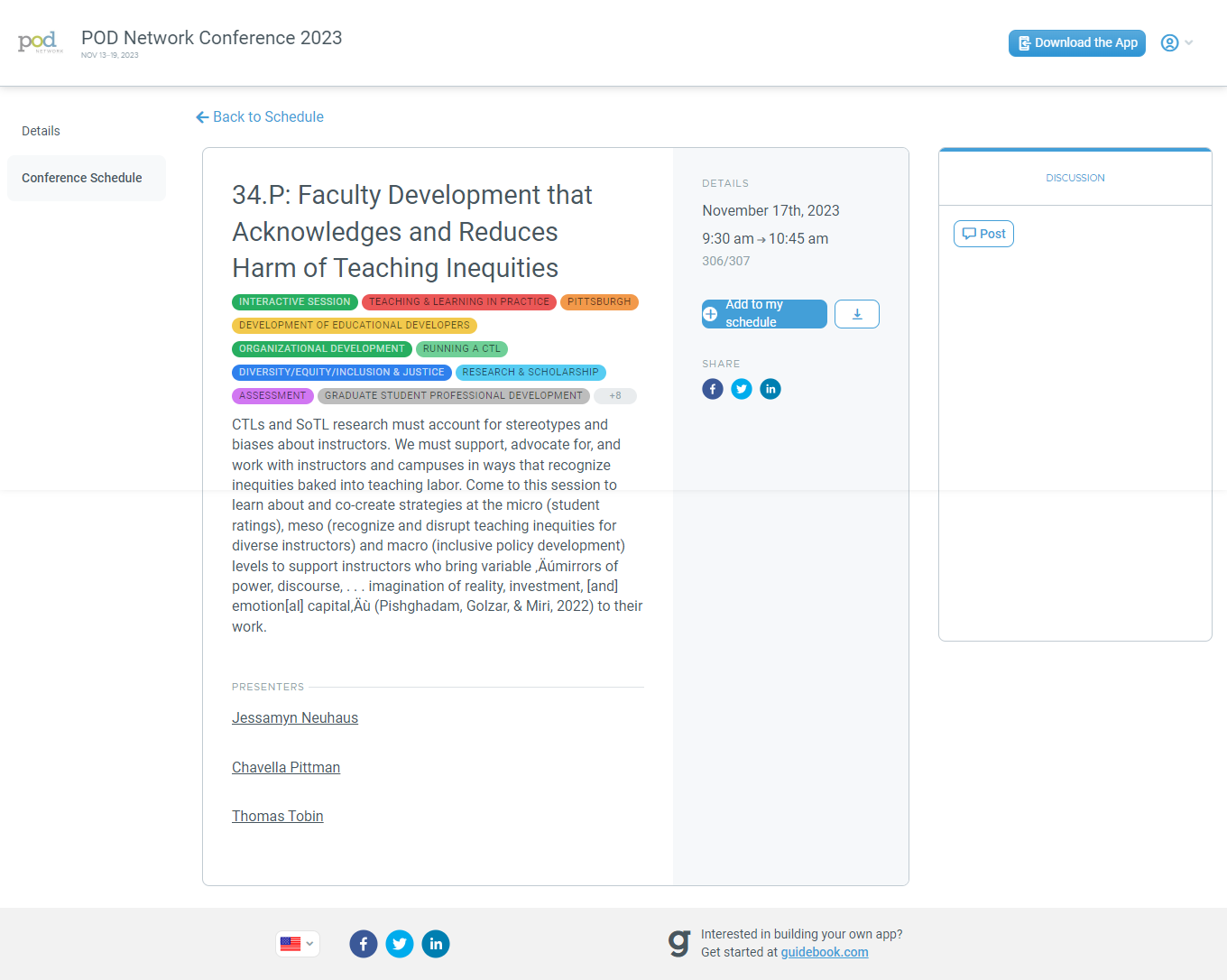Click the footer LinkedIn icon

(435, 944)
